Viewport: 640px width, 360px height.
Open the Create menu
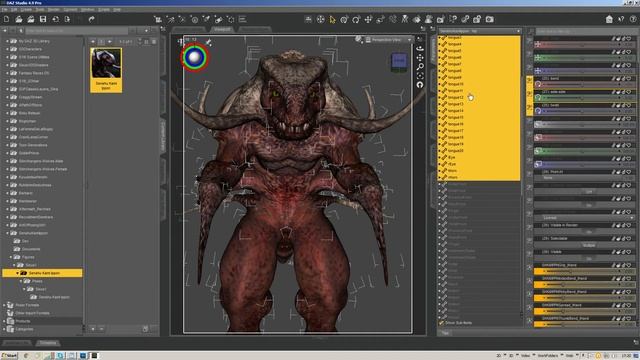pyautogui.click(x=26, y=9)
